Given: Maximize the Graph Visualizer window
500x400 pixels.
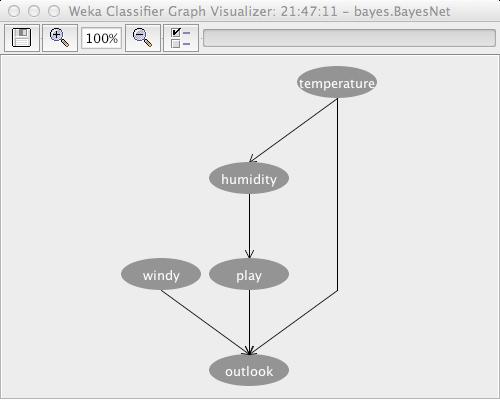Looking at the screenshot, I should coord(54,11).
